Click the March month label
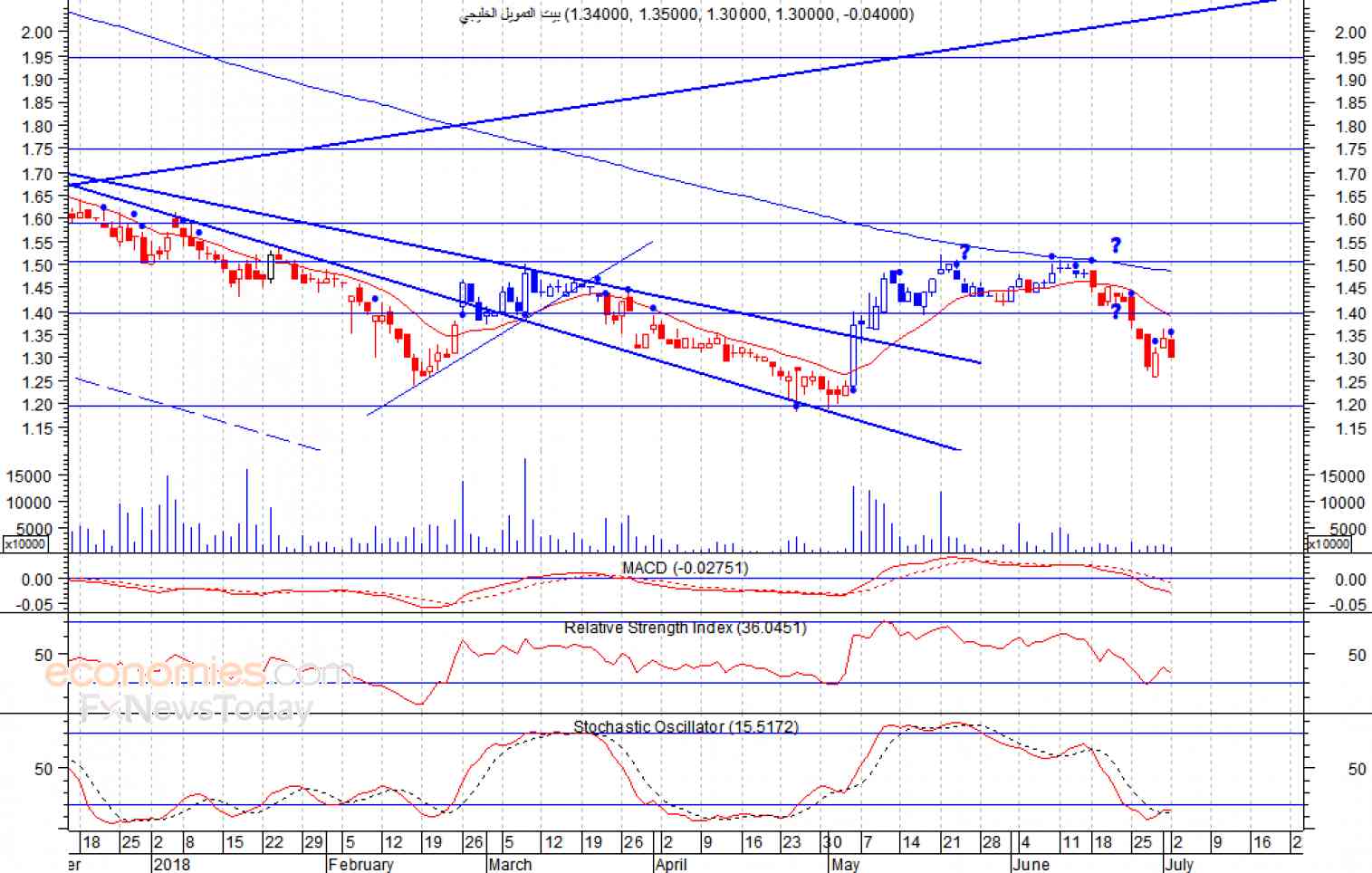 pyautogui.click(x=510, y=864)
